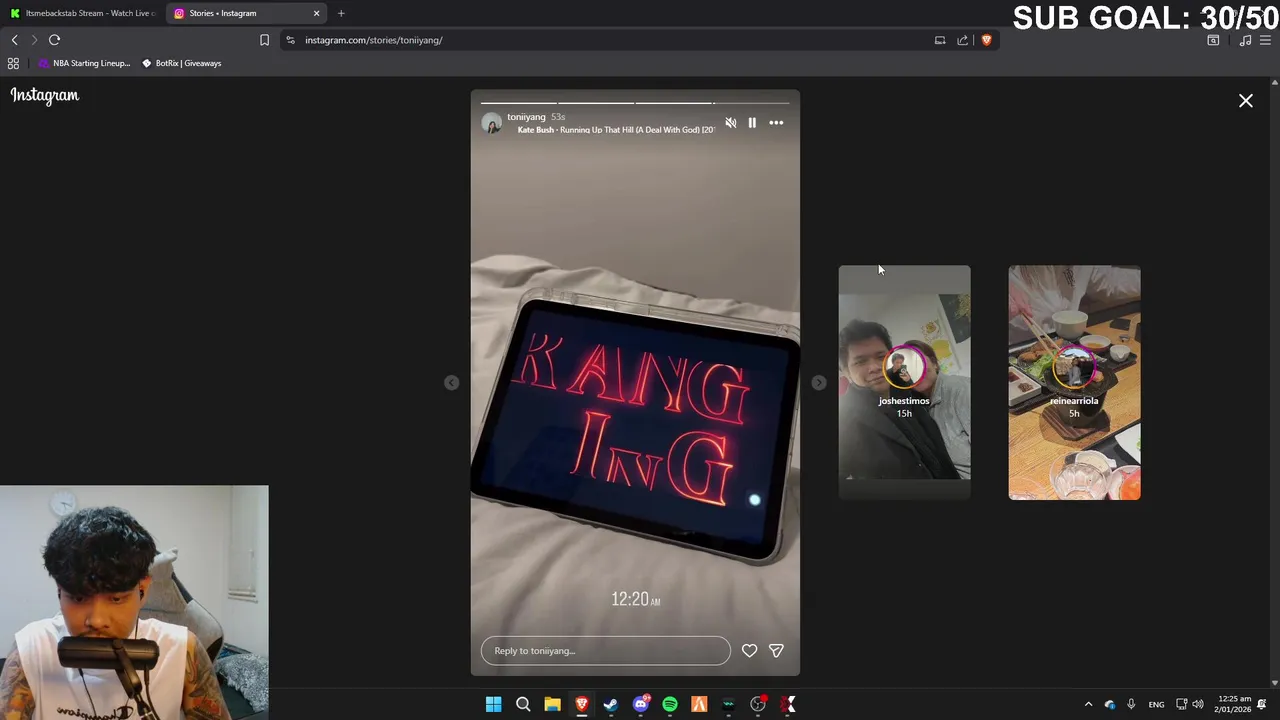
Task: Open the story more options menu
Action: [x=776, y=123]
